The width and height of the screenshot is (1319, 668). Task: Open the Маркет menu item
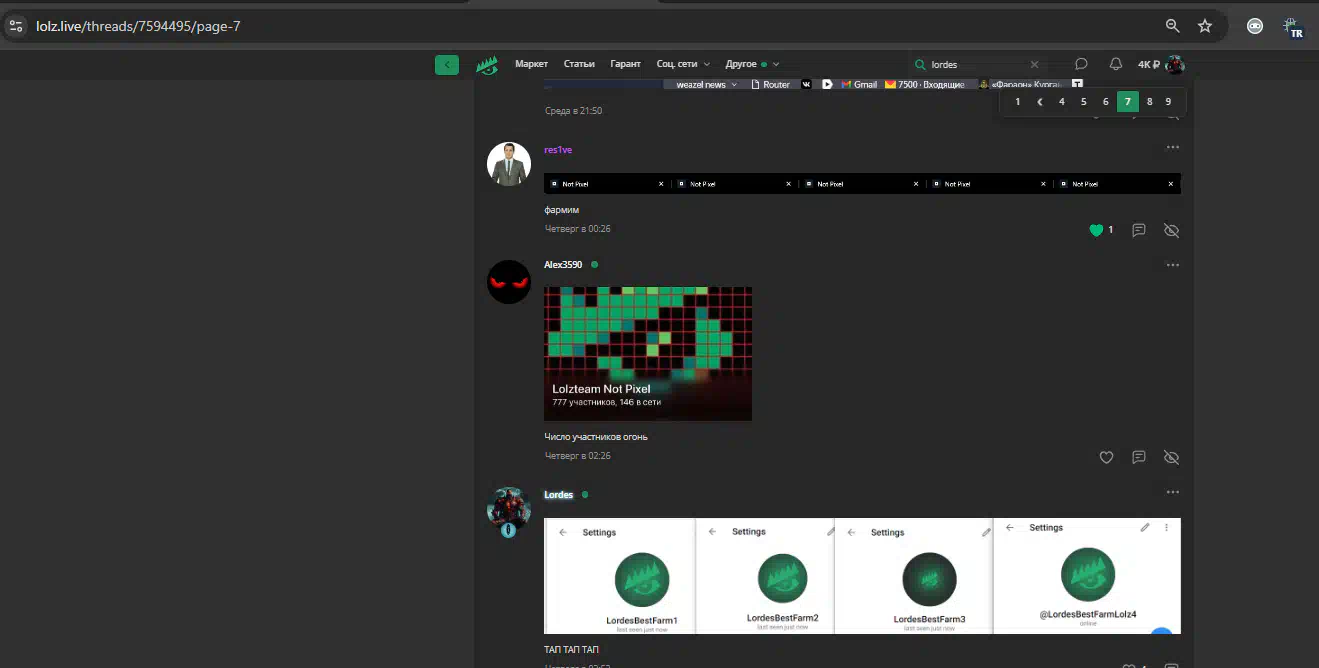coord(531,64)
